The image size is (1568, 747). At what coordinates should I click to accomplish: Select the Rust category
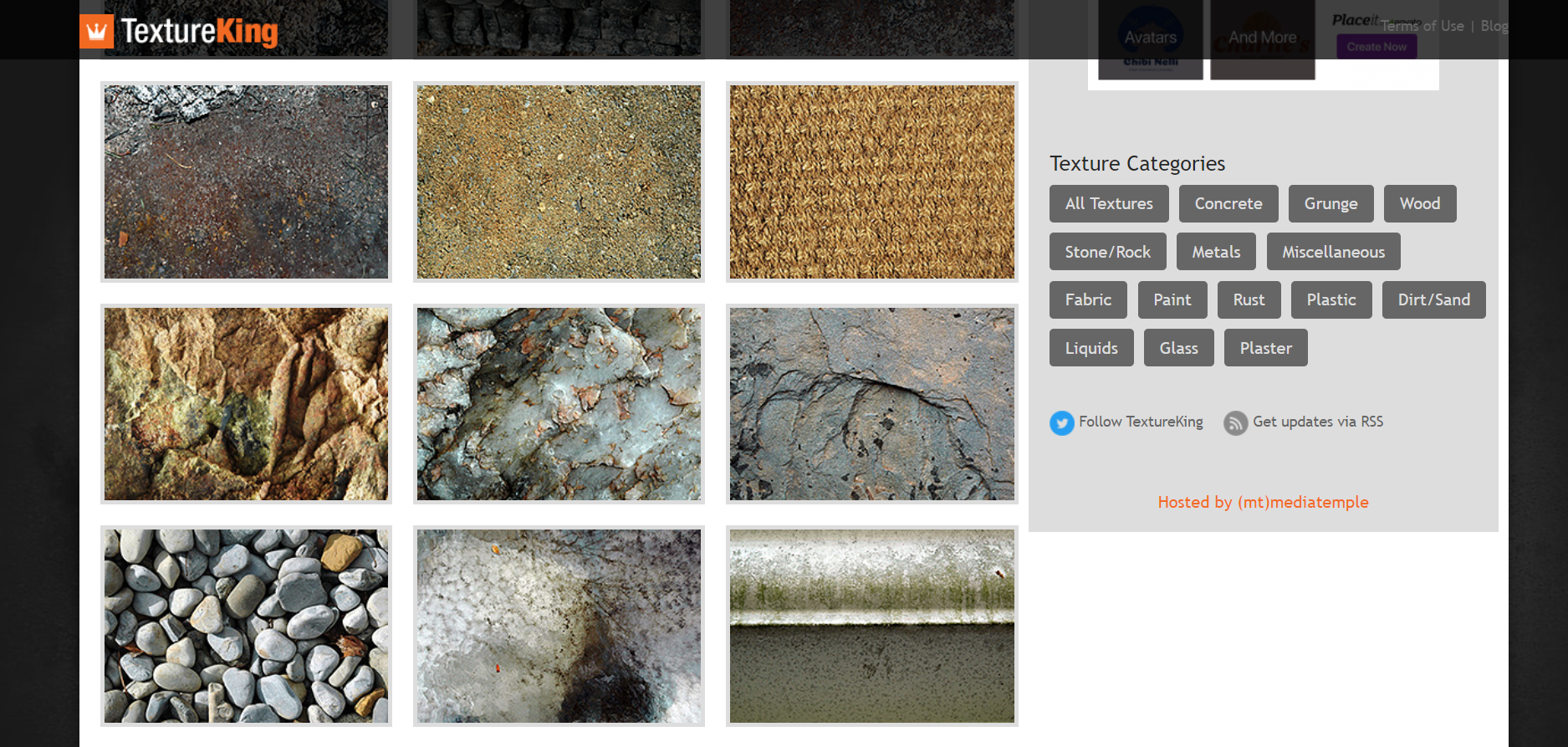(1249, 300)
